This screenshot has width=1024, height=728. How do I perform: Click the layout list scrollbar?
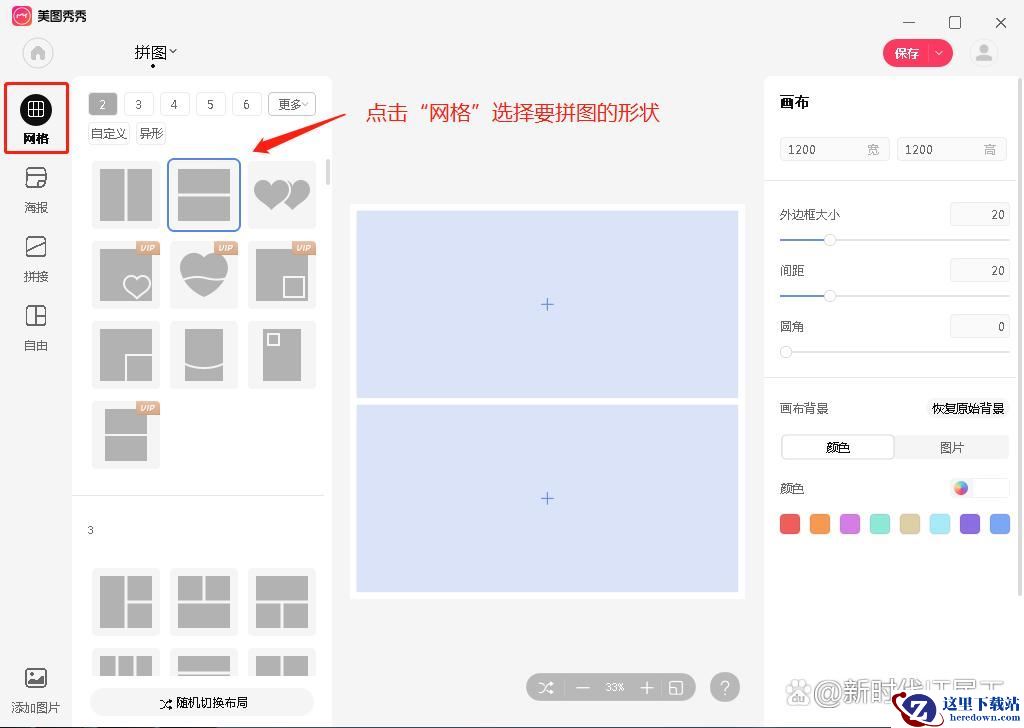pos(327,172)
